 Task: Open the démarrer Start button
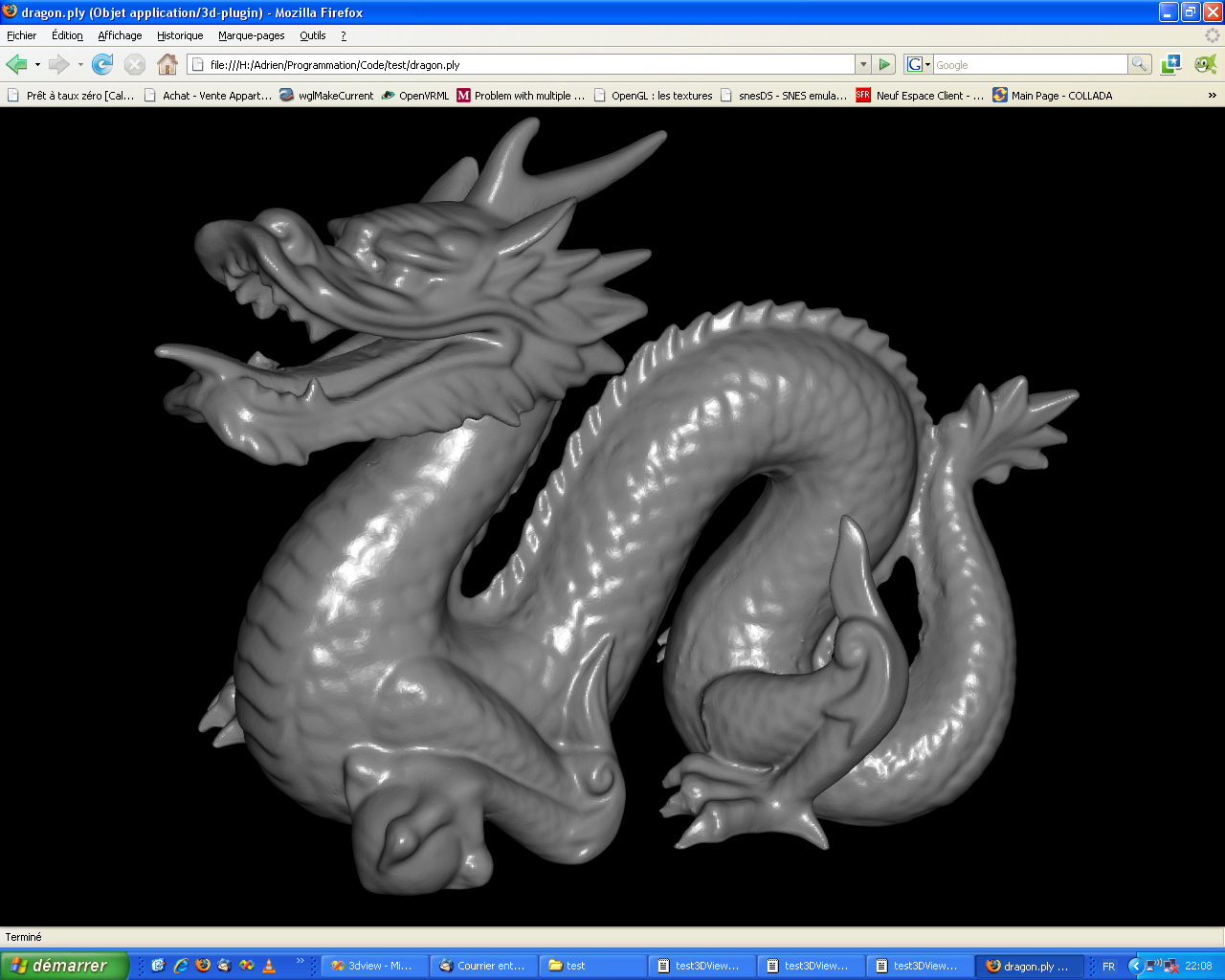pyautogui.click(x=64, y=966)
